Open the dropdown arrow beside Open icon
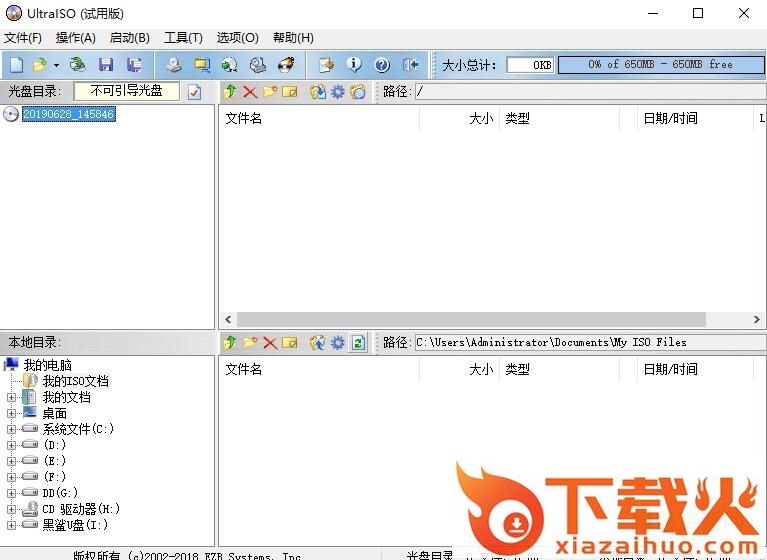 (x=56, y=65)
